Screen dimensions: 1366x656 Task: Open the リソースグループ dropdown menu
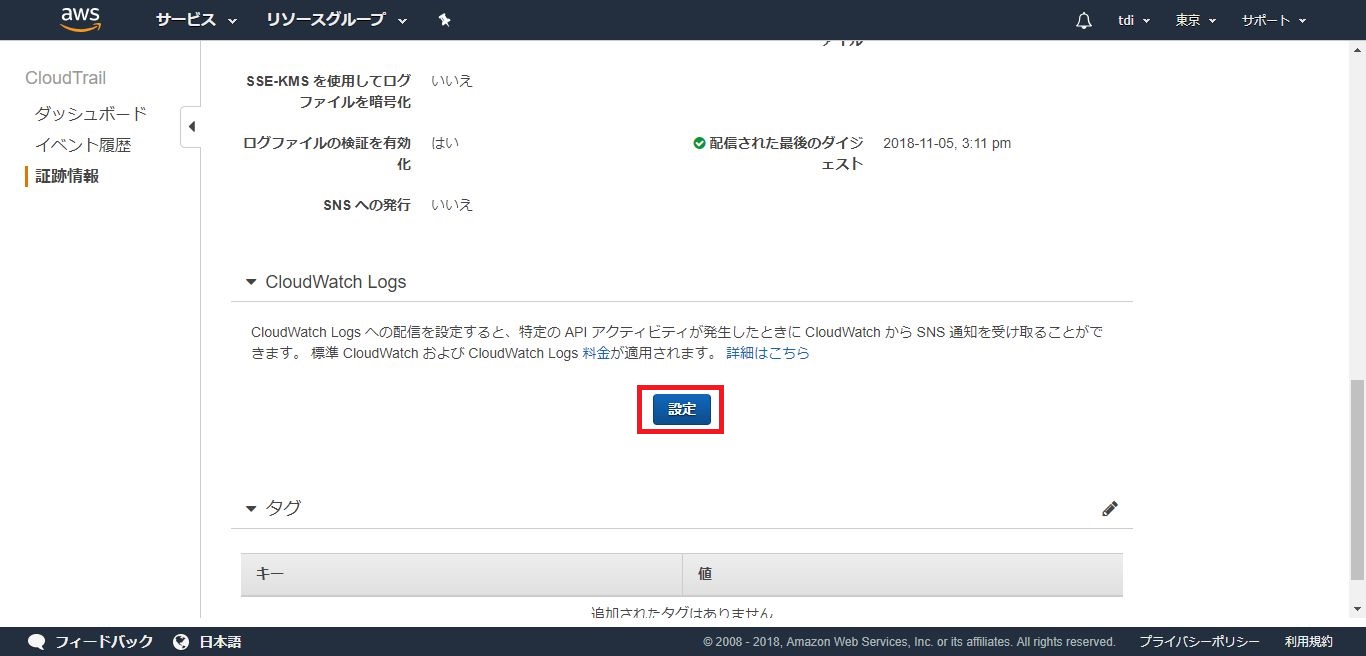[337, 20]
